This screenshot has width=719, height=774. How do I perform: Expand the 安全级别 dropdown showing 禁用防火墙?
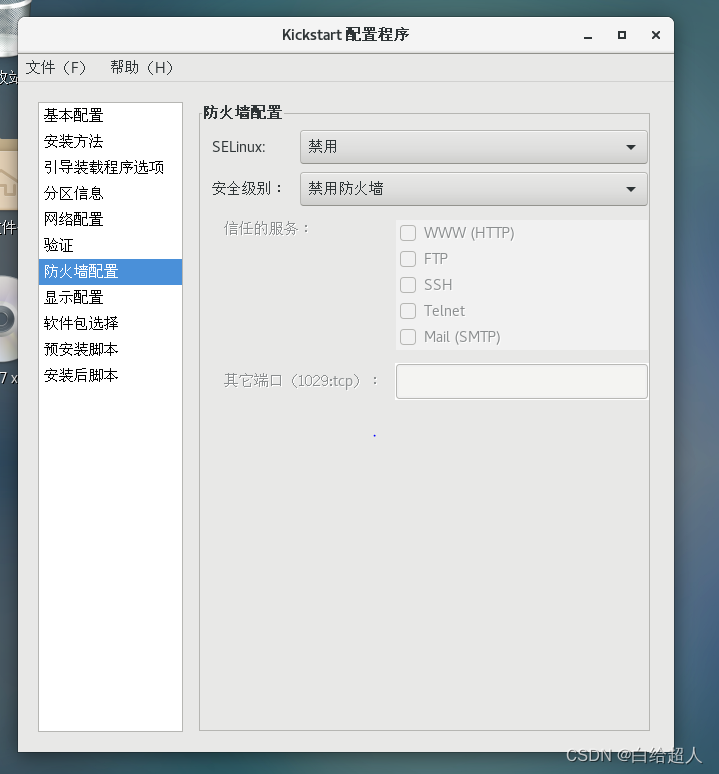[x=474, y=189]
